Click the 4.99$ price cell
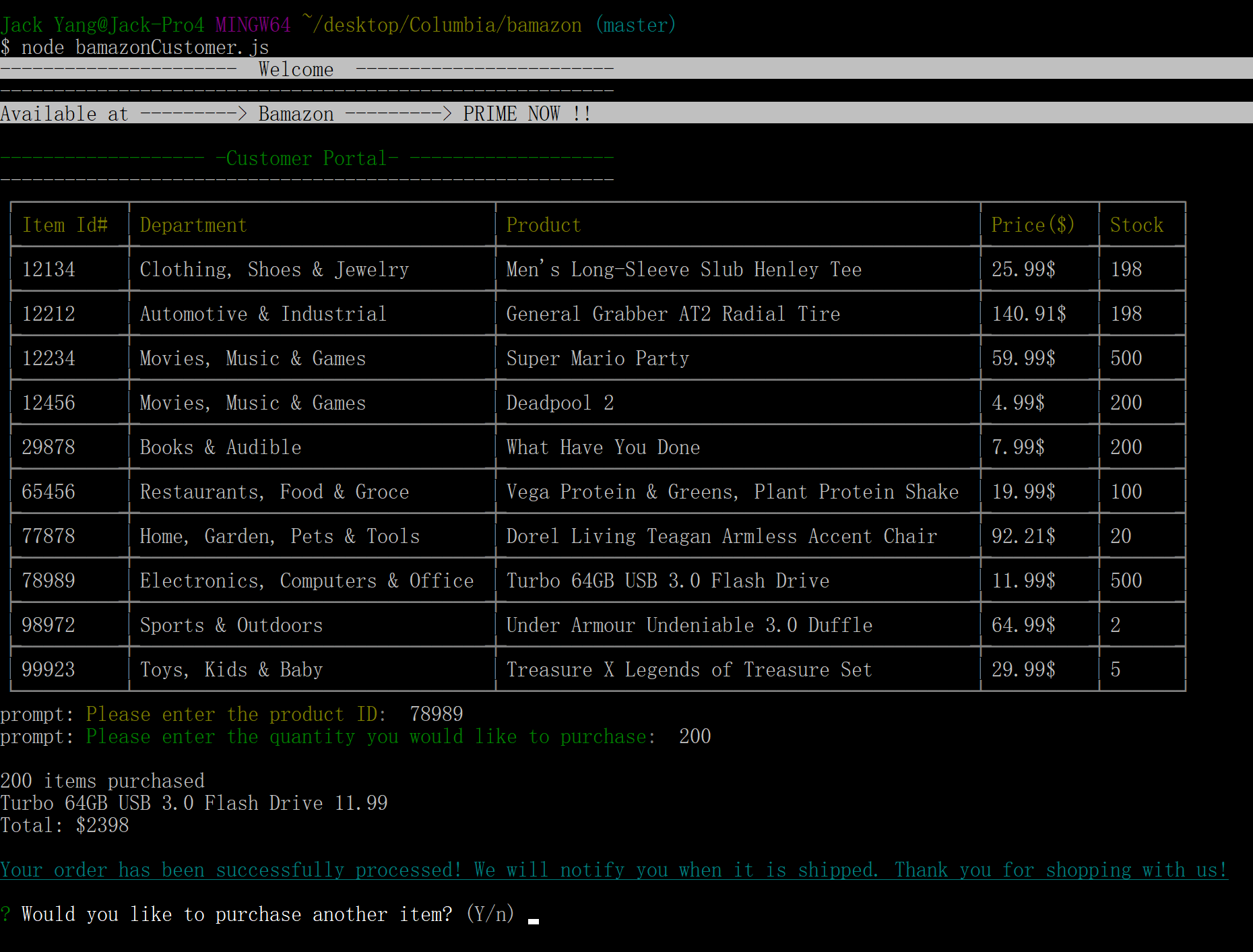 point(1018,403)
